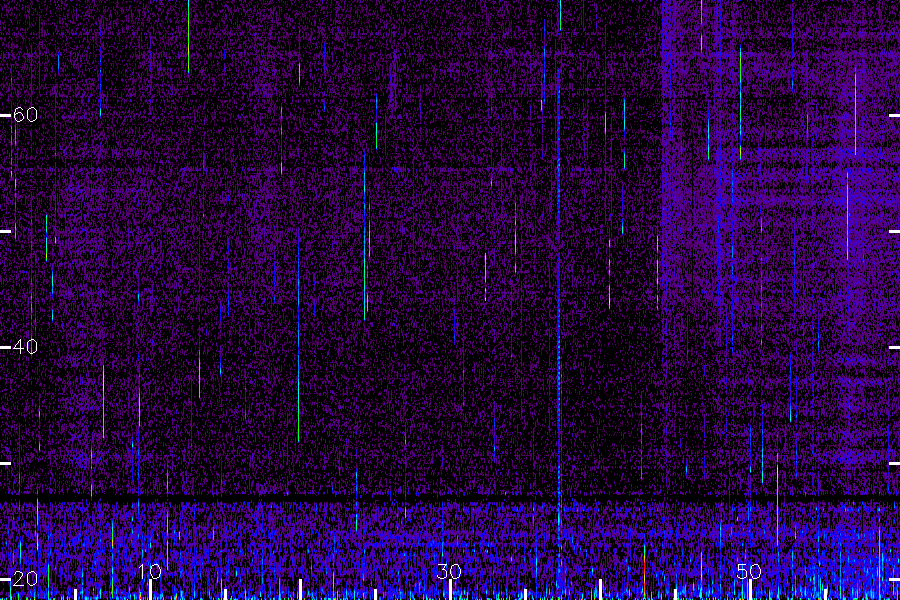Click the "10" horizontal axis label
This screenshot has width=900, height=600.
[x=150, y=571]
